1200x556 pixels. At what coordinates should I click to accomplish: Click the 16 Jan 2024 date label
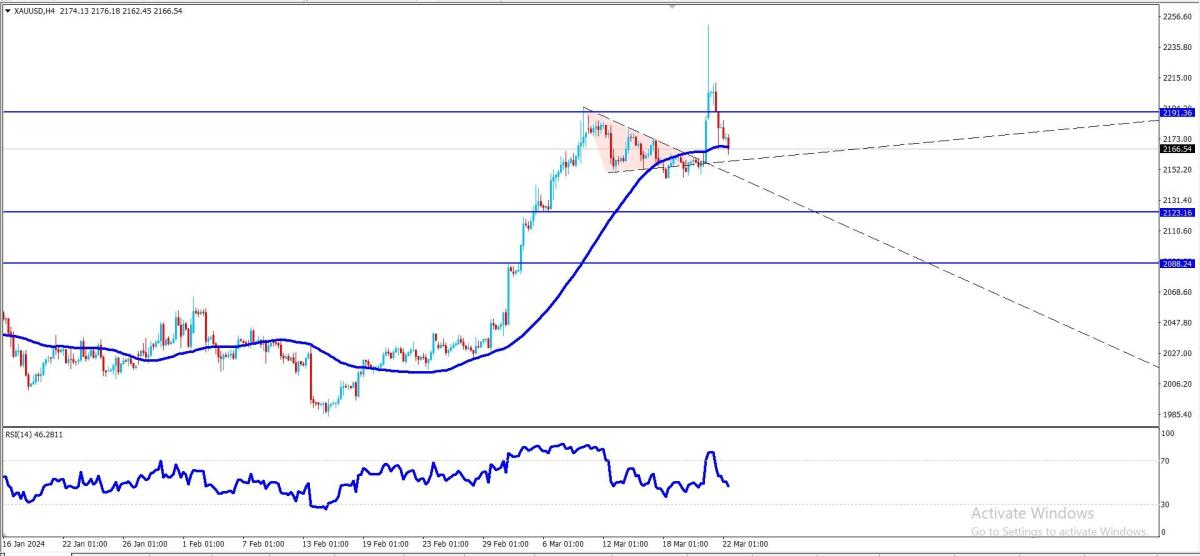tap(24, 544)
